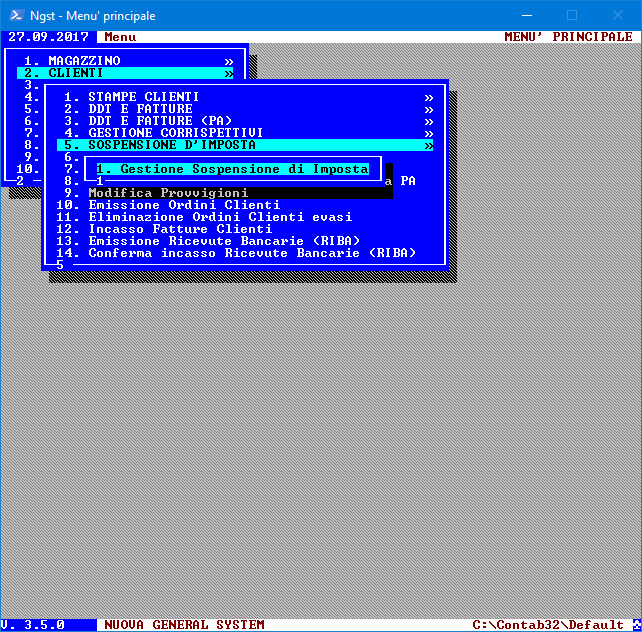Expand the STAMPE CLIENTI submenu arrow
The height and width of the screenshot is (632, 642).
(428, 97)
